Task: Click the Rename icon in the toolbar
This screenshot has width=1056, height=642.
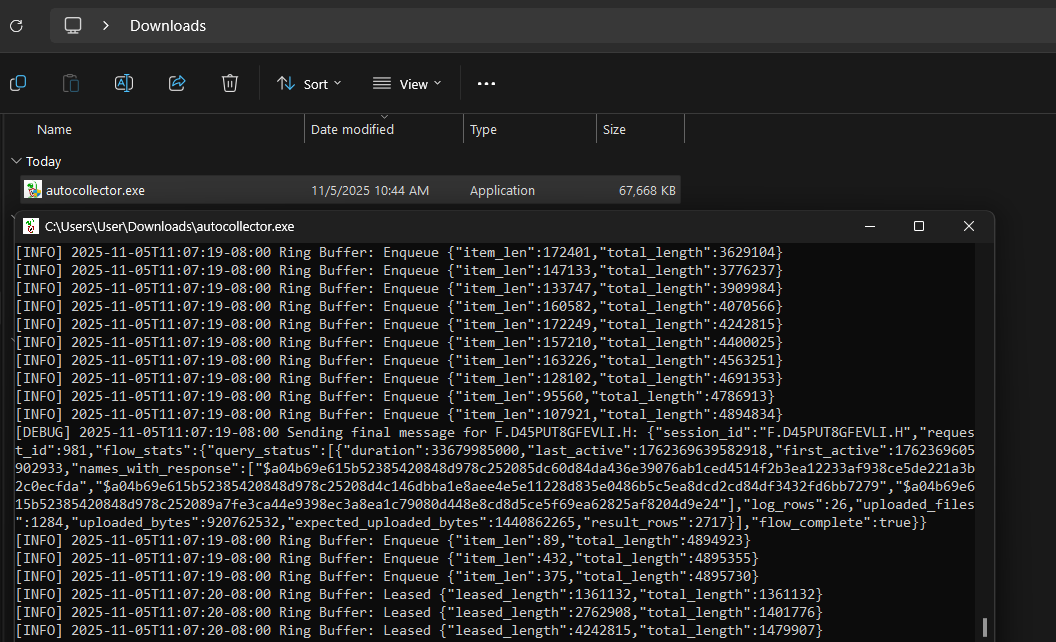Action: (x=124, y=84)
